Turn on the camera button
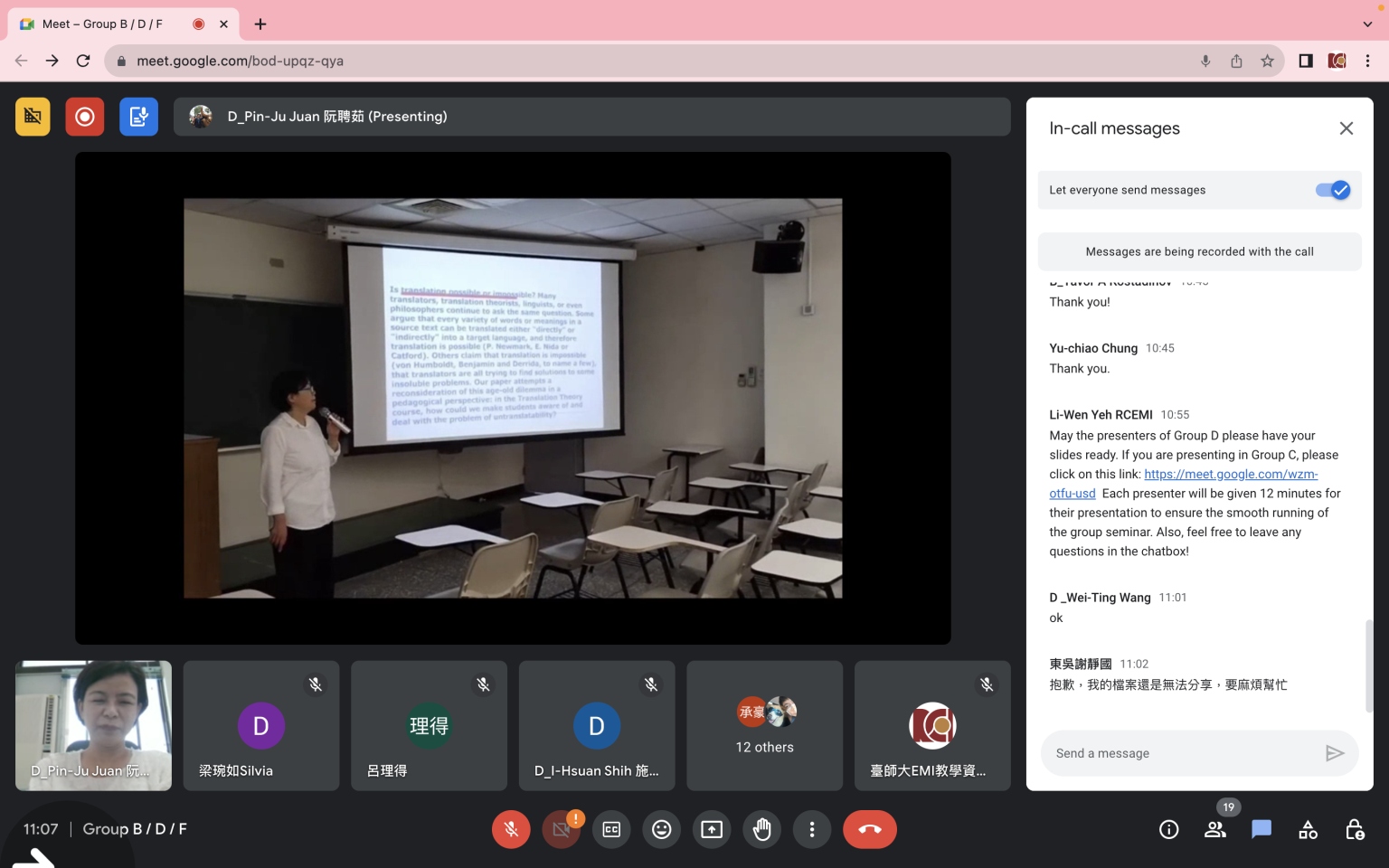The width and height of the screenshot is (1389, 868). point(562,829)
